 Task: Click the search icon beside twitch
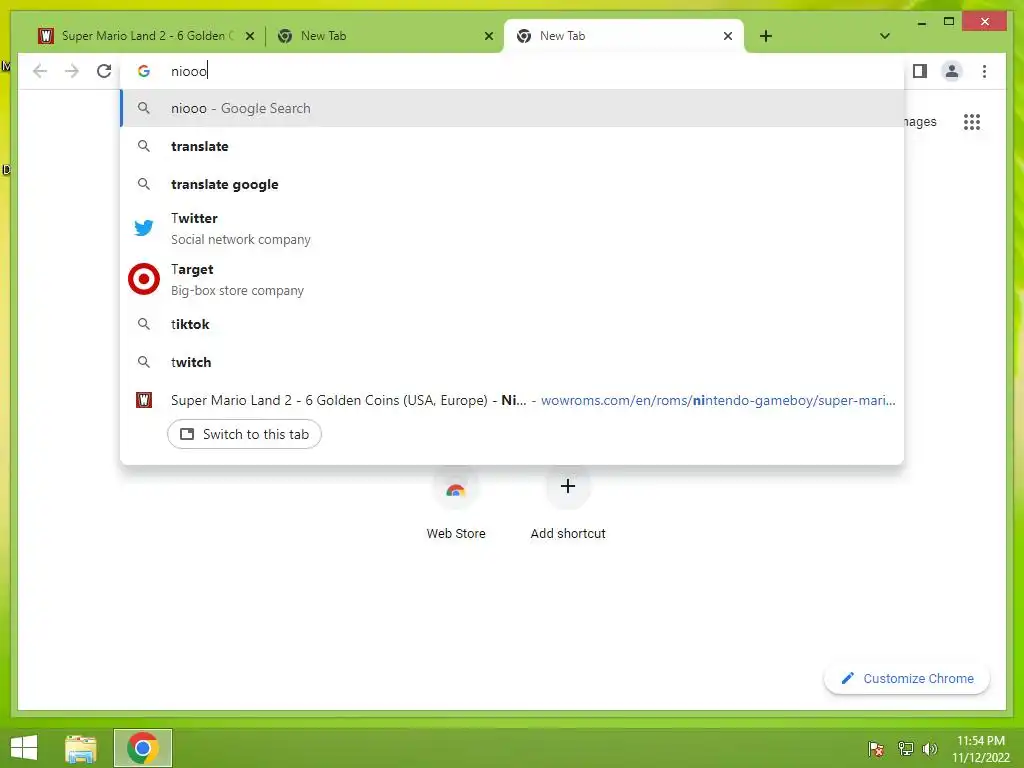pos(144,362)
